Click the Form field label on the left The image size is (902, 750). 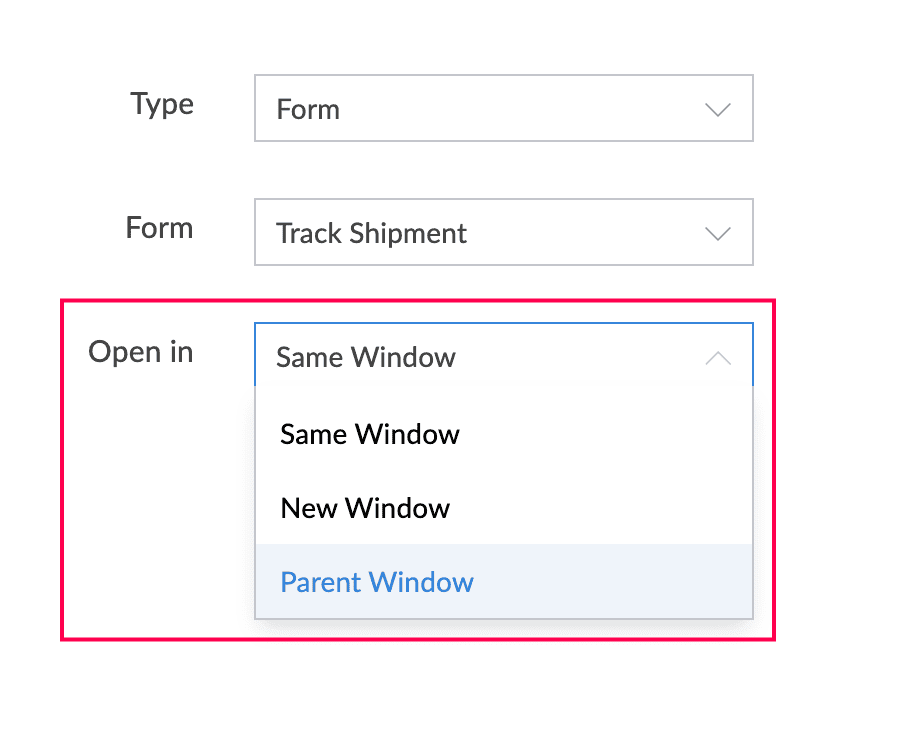(x=159, y=228)
